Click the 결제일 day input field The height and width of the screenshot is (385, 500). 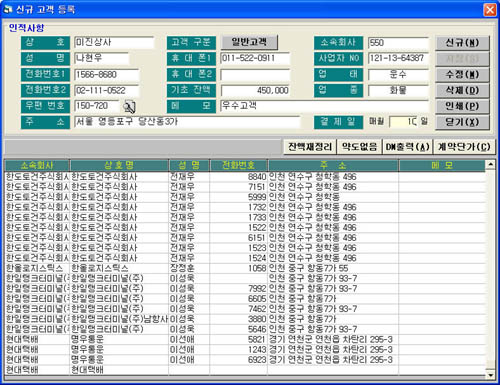403,122
